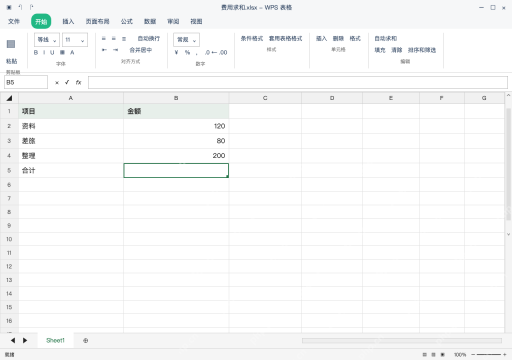
Task: Click Fill 填充 button
Action: [x=380, y=50]
